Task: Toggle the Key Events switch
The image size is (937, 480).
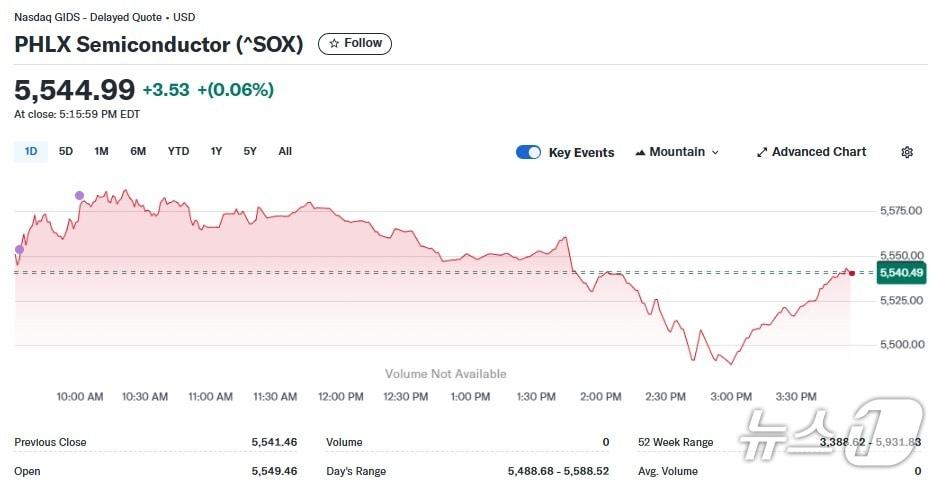Action: (528, 152)
